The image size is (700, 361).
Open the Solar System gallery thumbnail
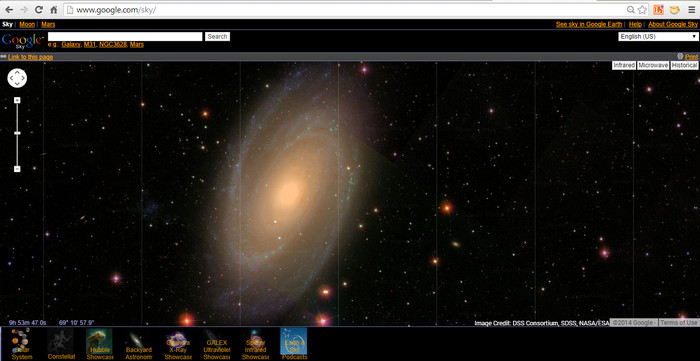point(21,344)
